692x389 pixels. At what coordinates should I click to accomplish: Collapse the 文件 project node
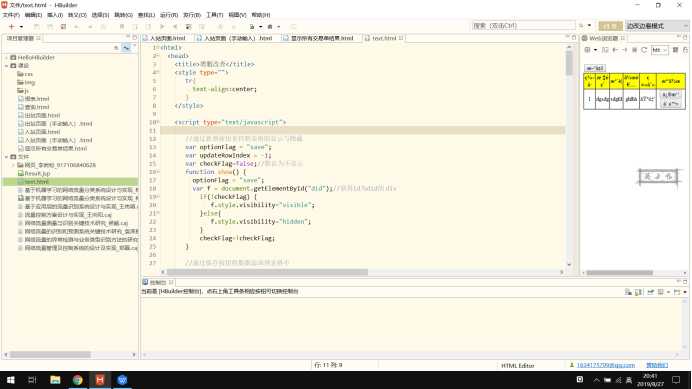click(x=6, y=157)
